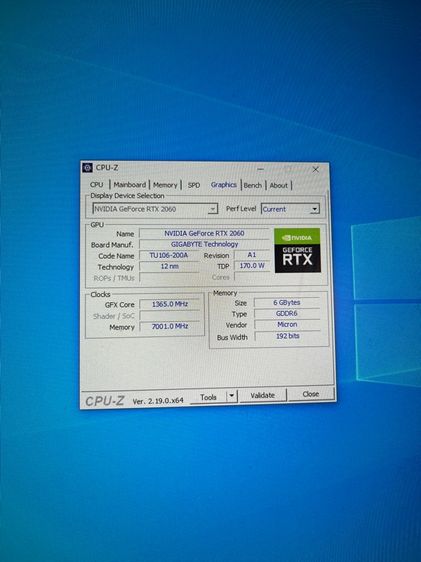This screenshot has height=562, width=421.
Task: Expand the Perf Level Current dropdown
Action: click(x=290, y=209)
